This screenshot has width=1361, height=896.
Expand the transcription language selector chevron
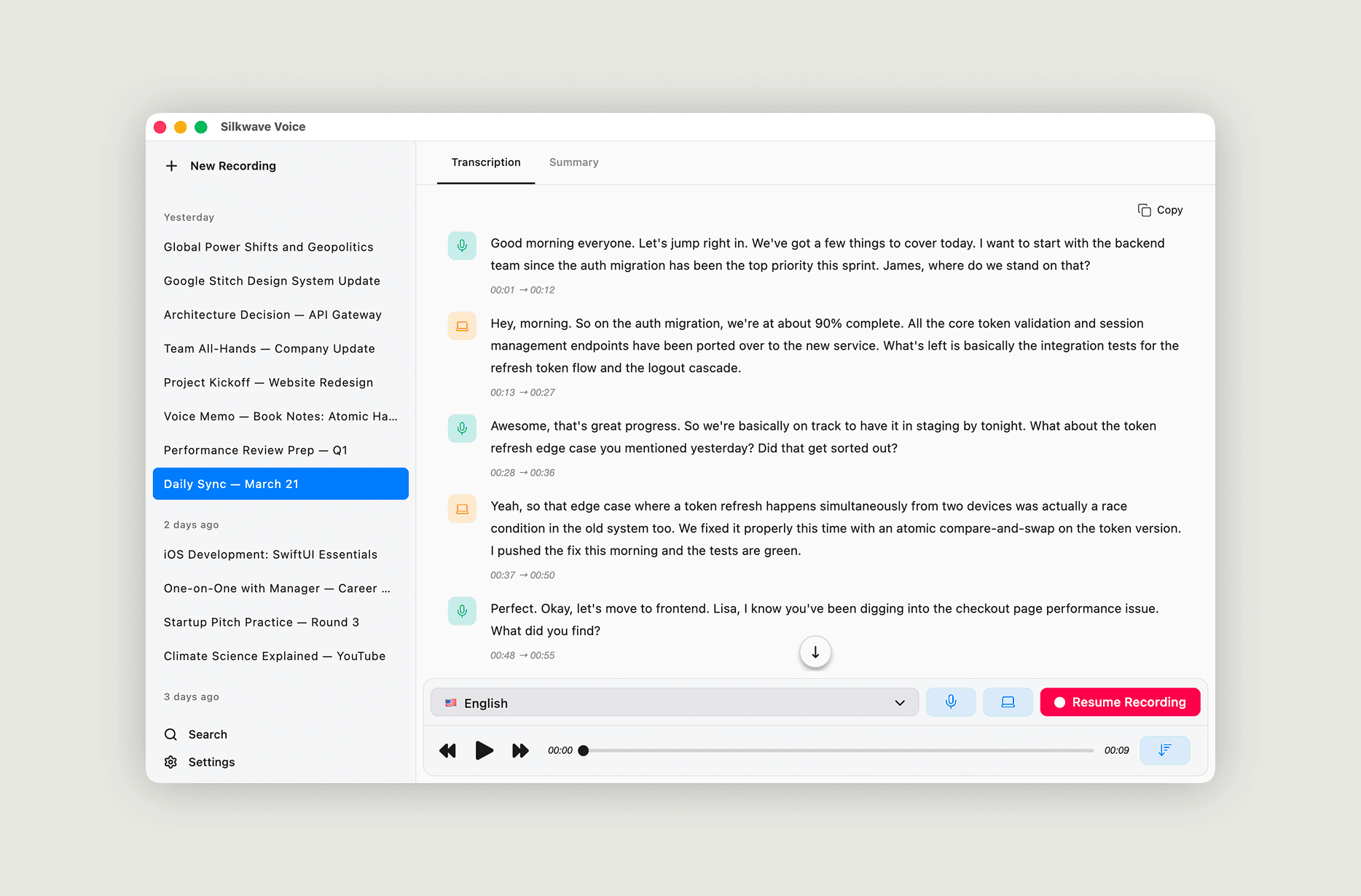(x=899, y=702)
